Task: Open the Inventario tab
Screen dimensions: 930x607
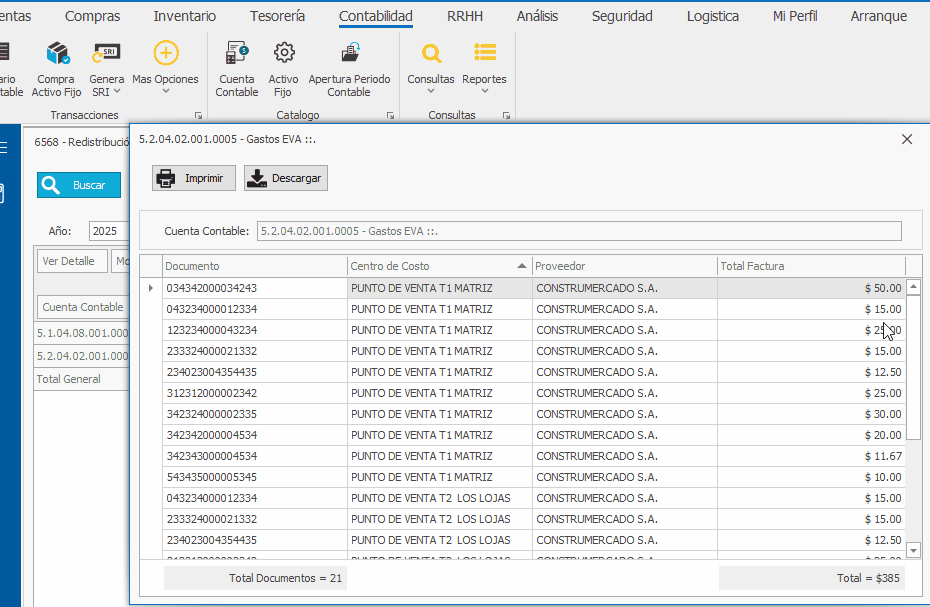Action: pos(184,16)
